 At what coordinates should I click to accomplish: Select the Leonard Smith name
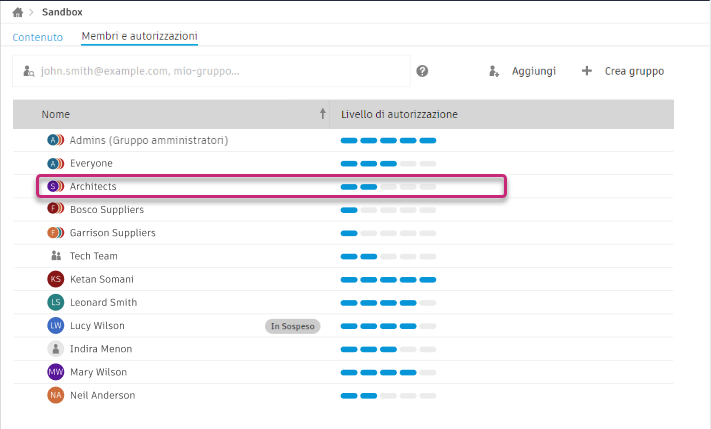click(103, 302)
